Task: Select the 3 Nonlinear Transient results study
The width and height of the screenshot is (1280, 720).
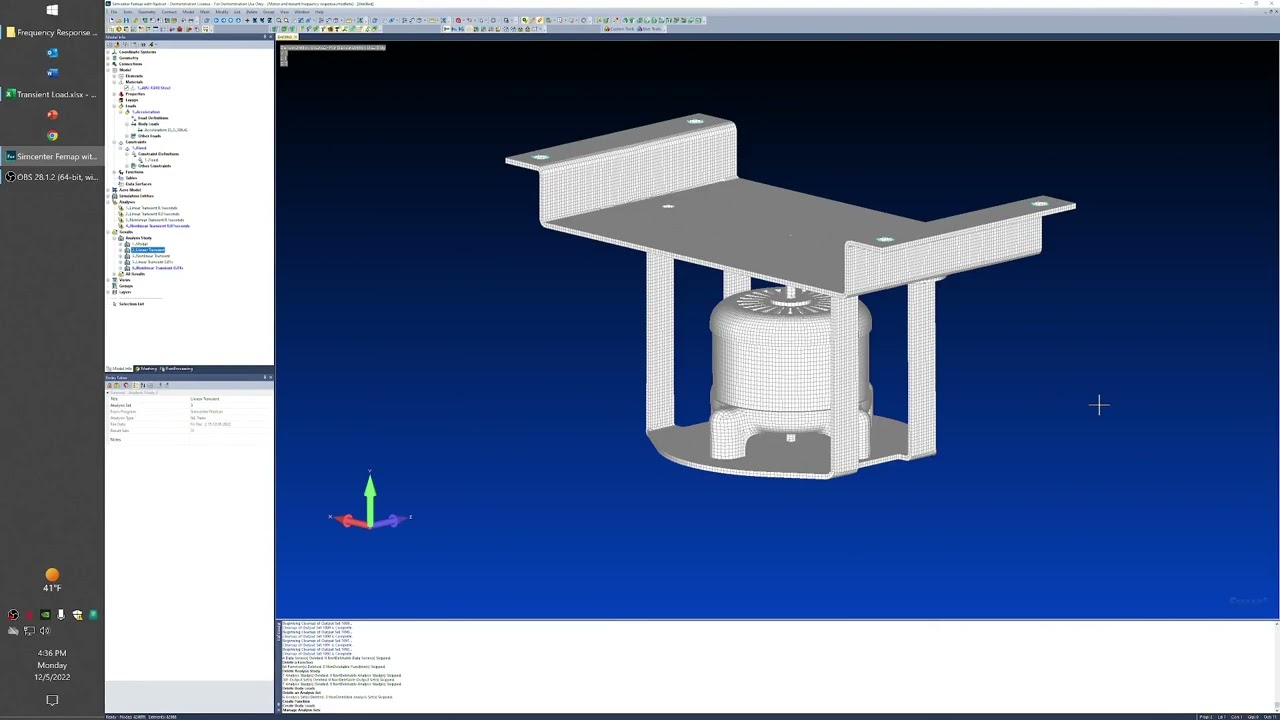Action: (x=151, y=256)
